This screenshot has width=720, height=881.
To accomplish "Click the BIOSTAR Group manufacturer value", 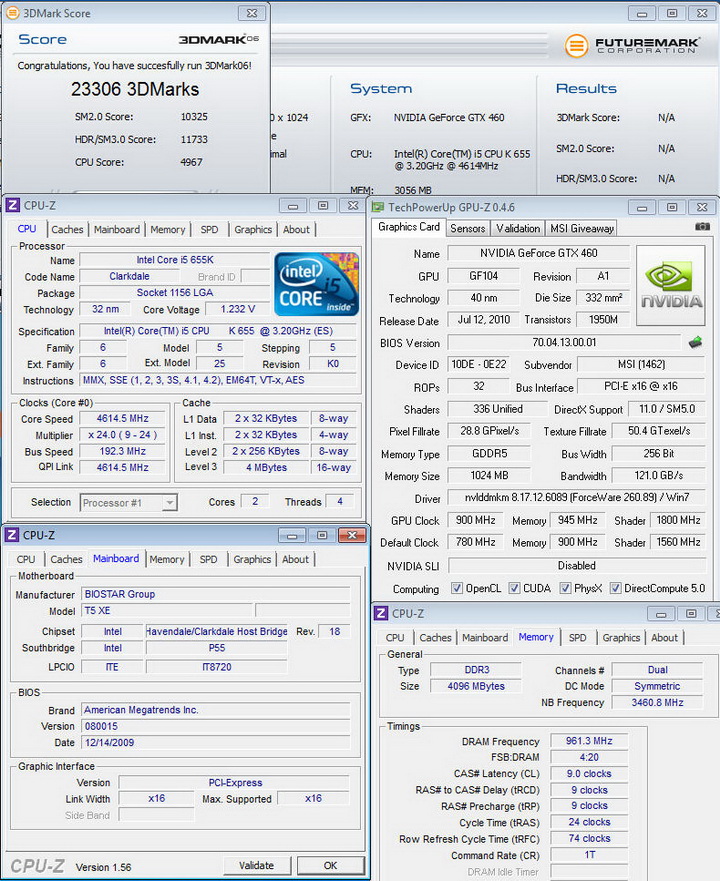I will [216, 594].
